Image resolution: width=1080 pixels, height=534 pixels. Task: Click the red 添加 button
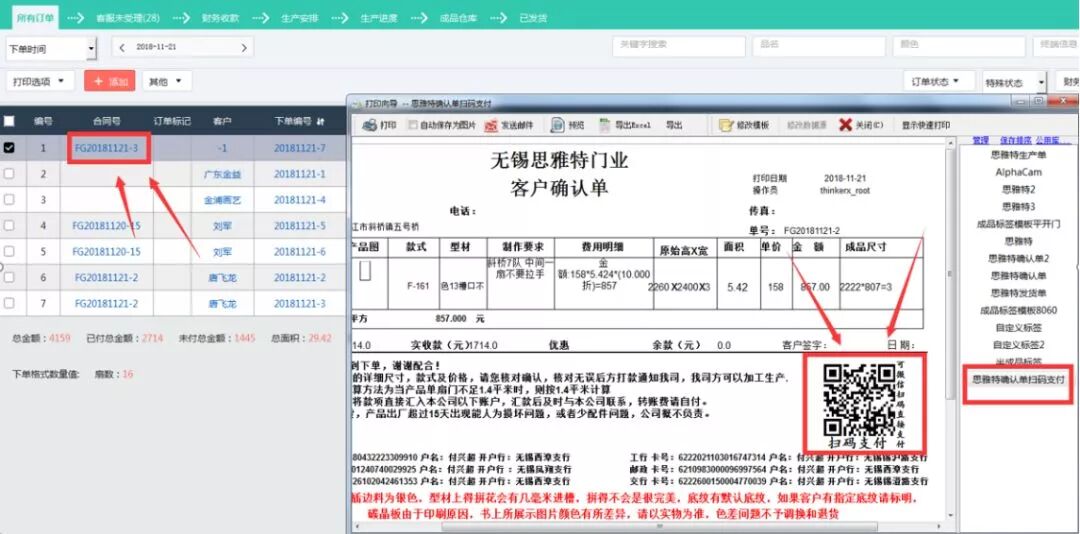tap(110, 81)
